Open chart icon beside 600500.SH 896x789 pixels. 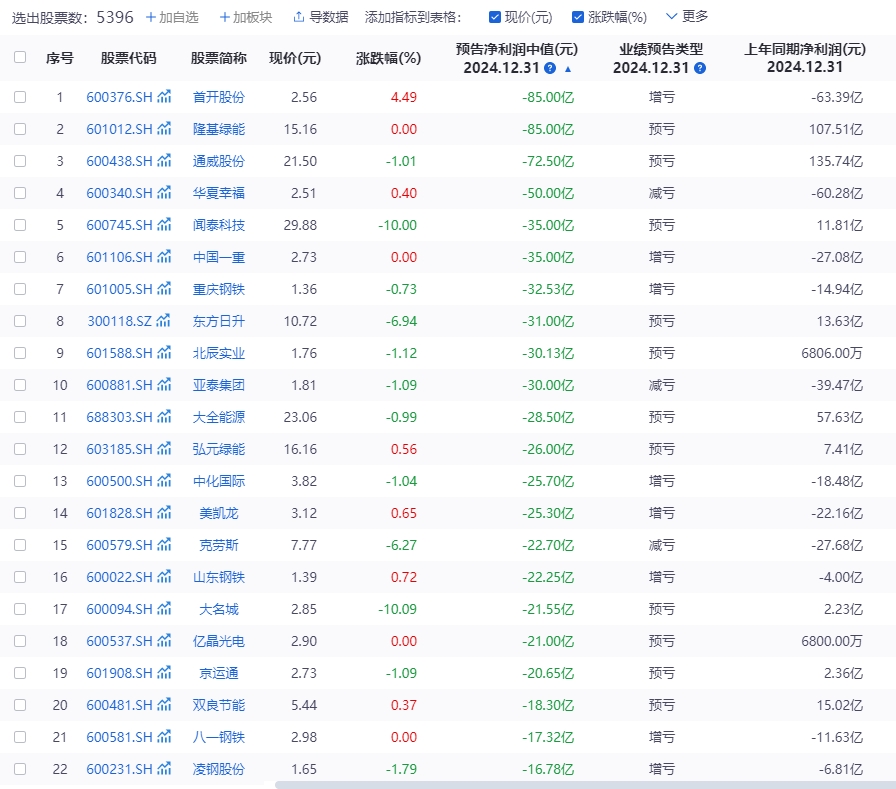(164, 480)
